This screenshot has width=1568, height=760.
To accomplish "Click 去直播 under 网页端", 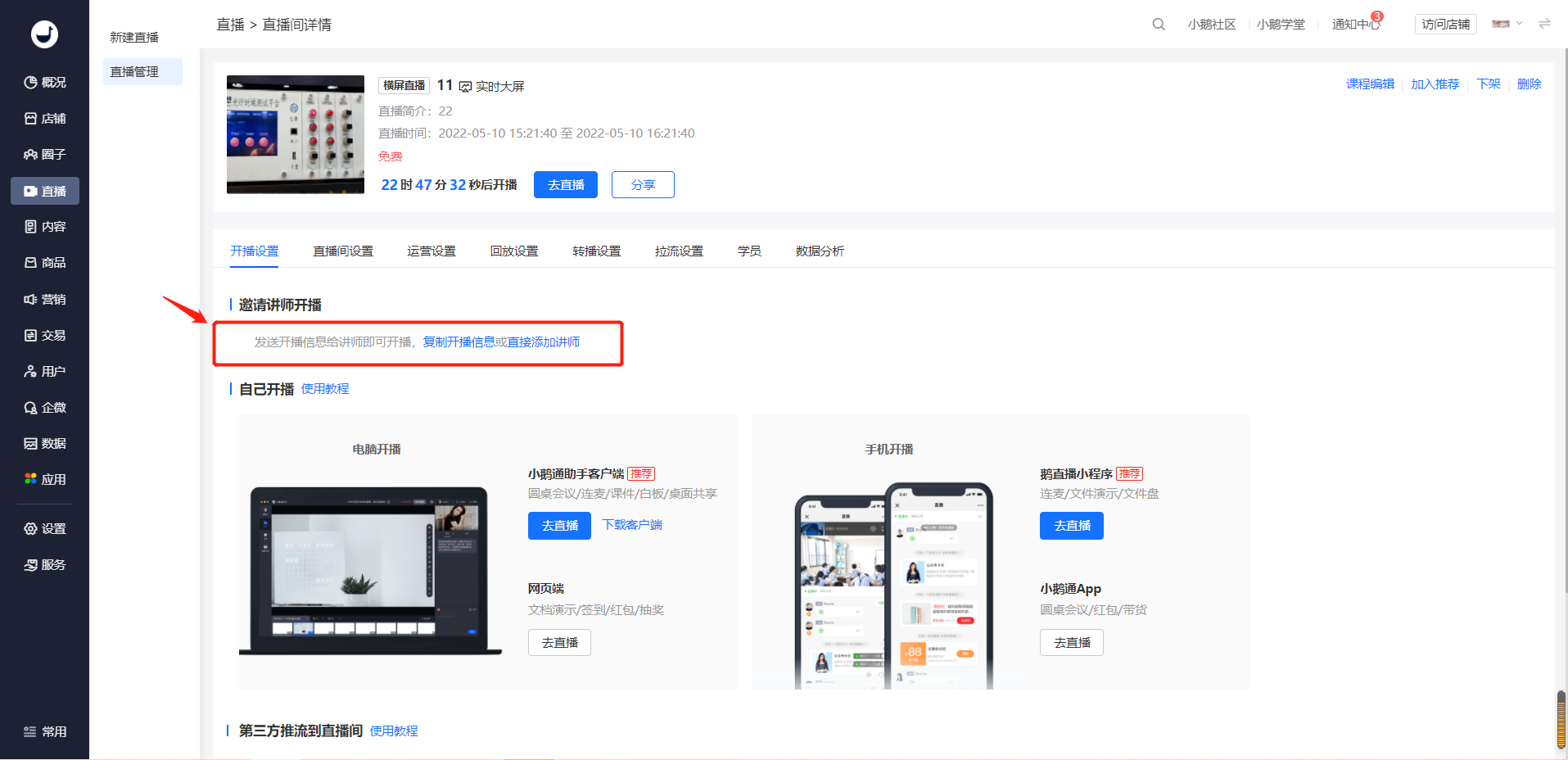I will (559, 642).
